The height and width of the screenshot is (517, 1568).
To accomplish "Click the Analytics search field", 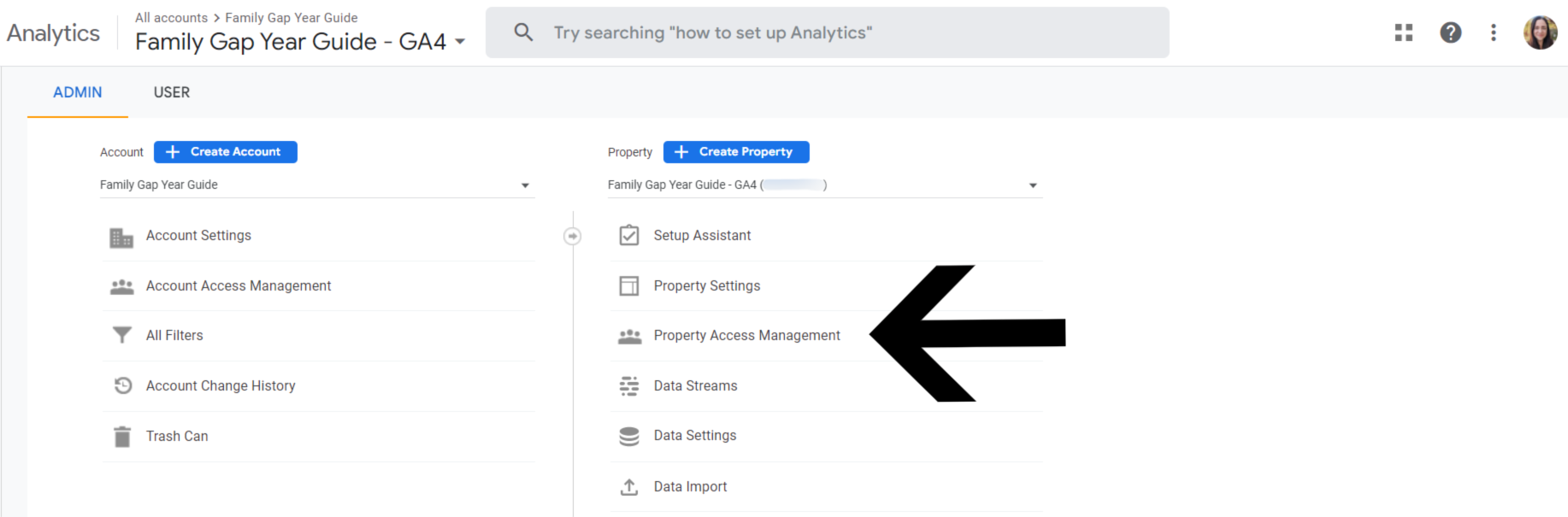I will pyautogui.click(x=827, y=32).
